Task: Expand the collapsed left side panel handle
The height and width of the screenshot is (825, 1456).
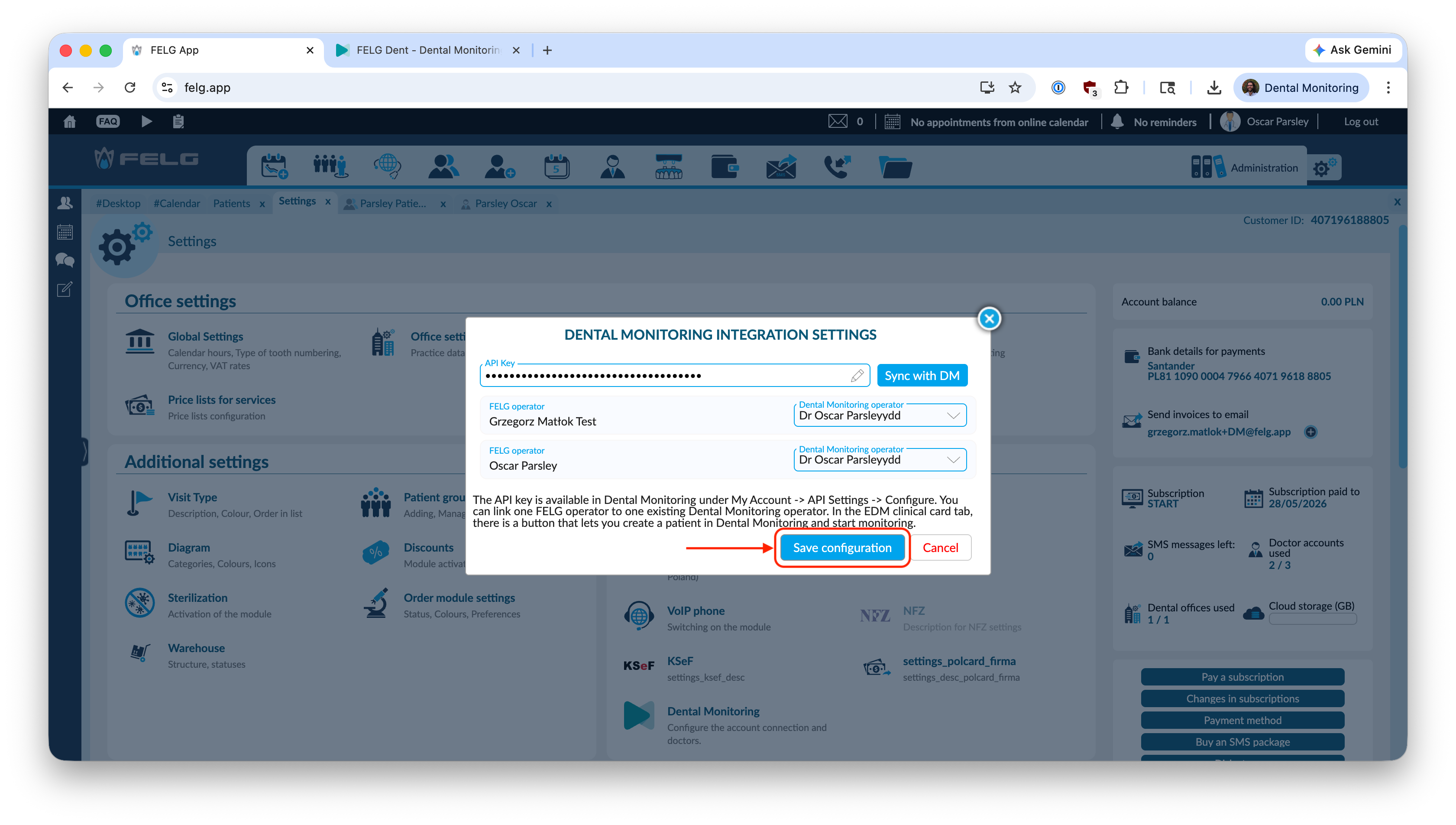Action: point(85,451)
